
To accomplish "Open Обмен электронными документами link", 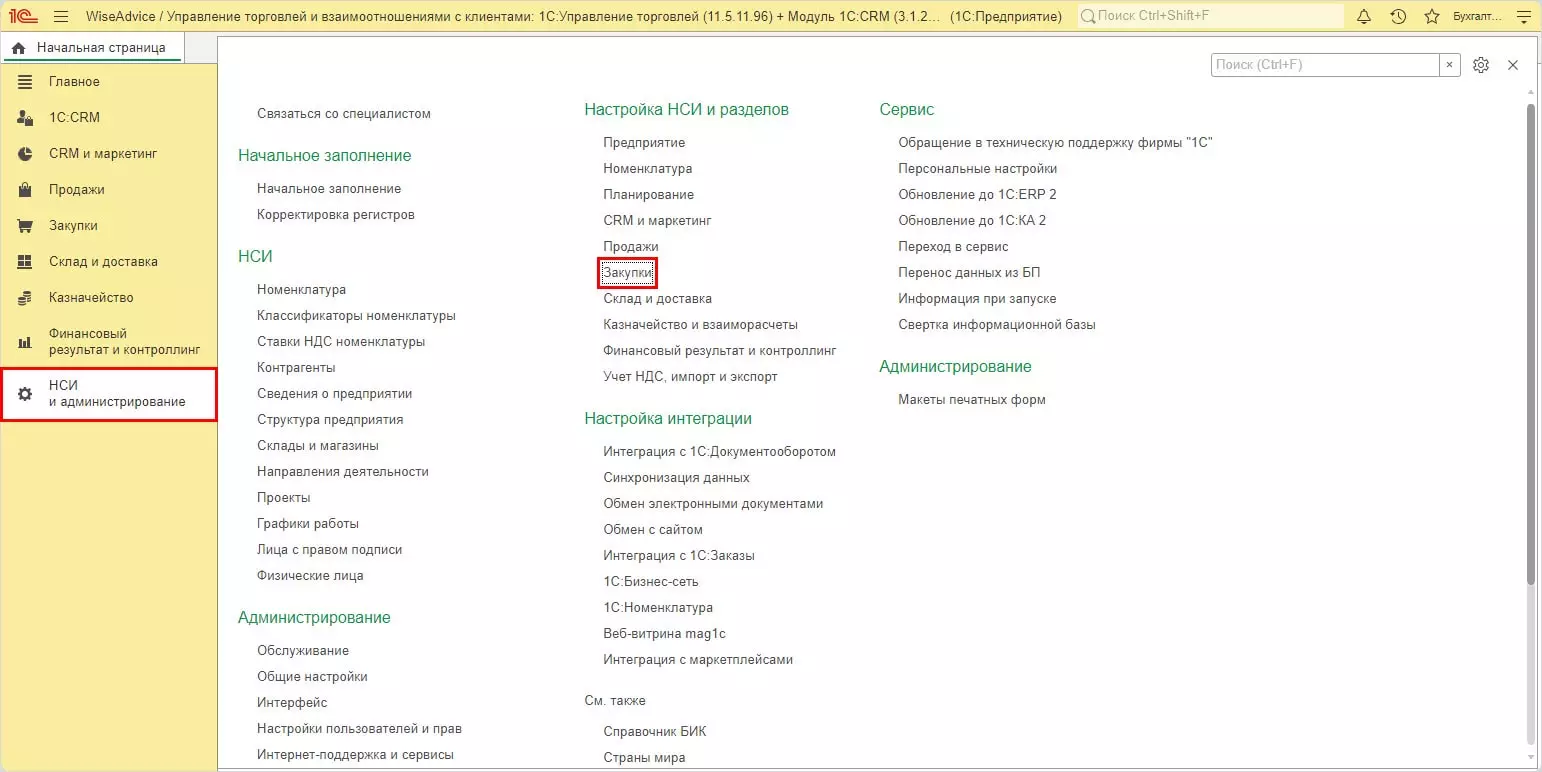I will click(x=714, y=504).
